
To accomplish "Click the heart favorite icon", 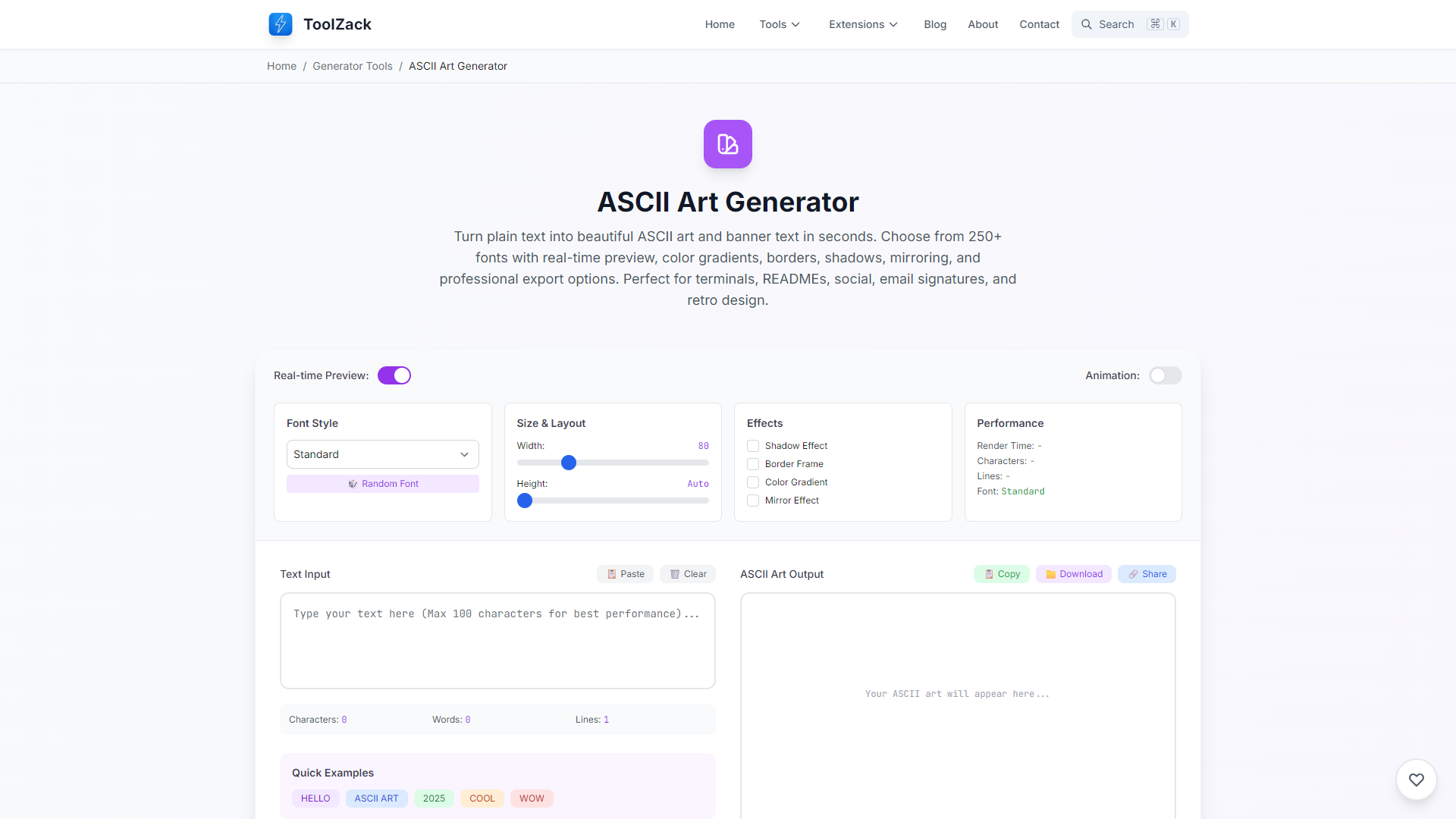I will click(1417, 780).
